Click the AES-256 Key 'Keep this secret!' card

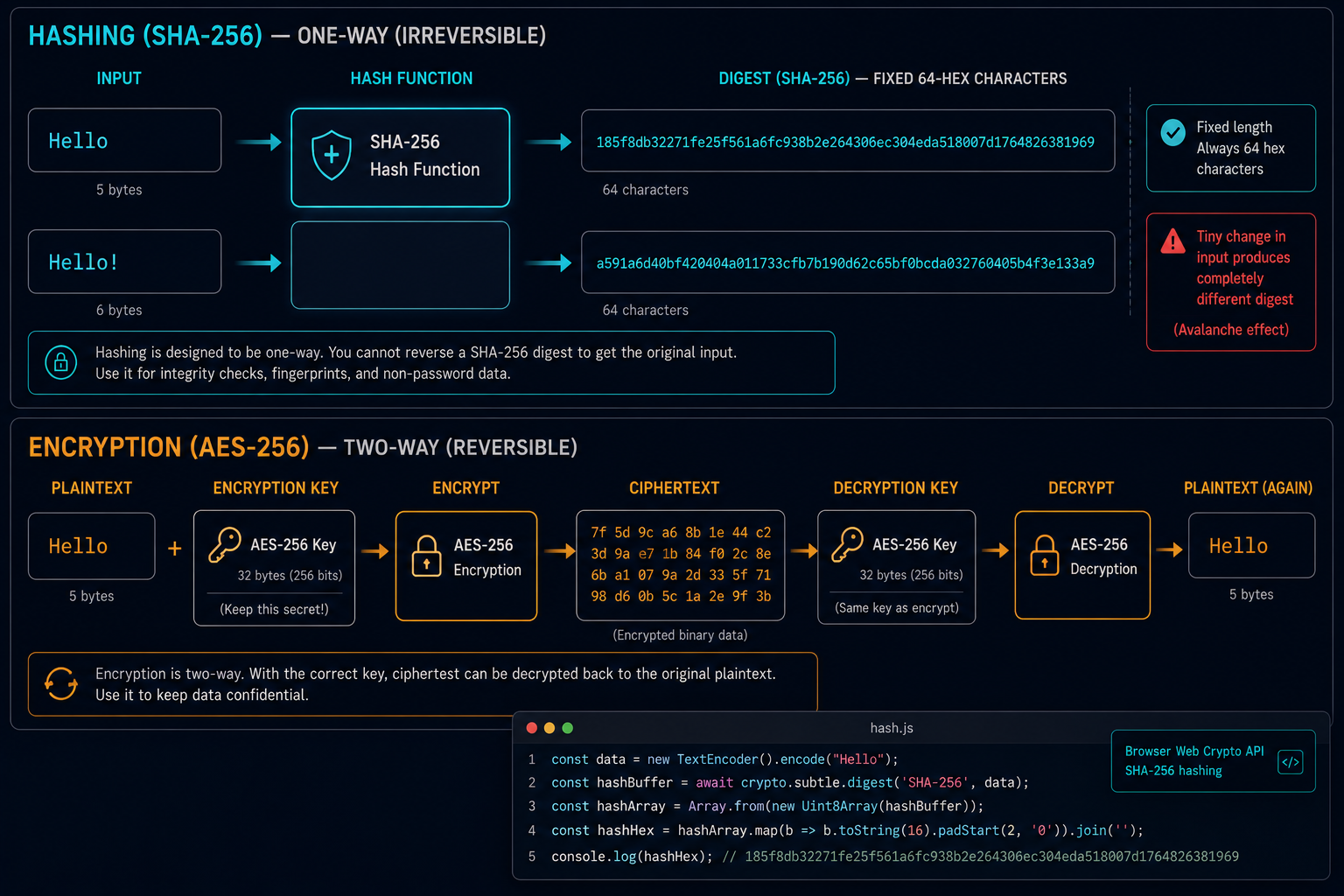pyautogui.click(x=274, y=568)
